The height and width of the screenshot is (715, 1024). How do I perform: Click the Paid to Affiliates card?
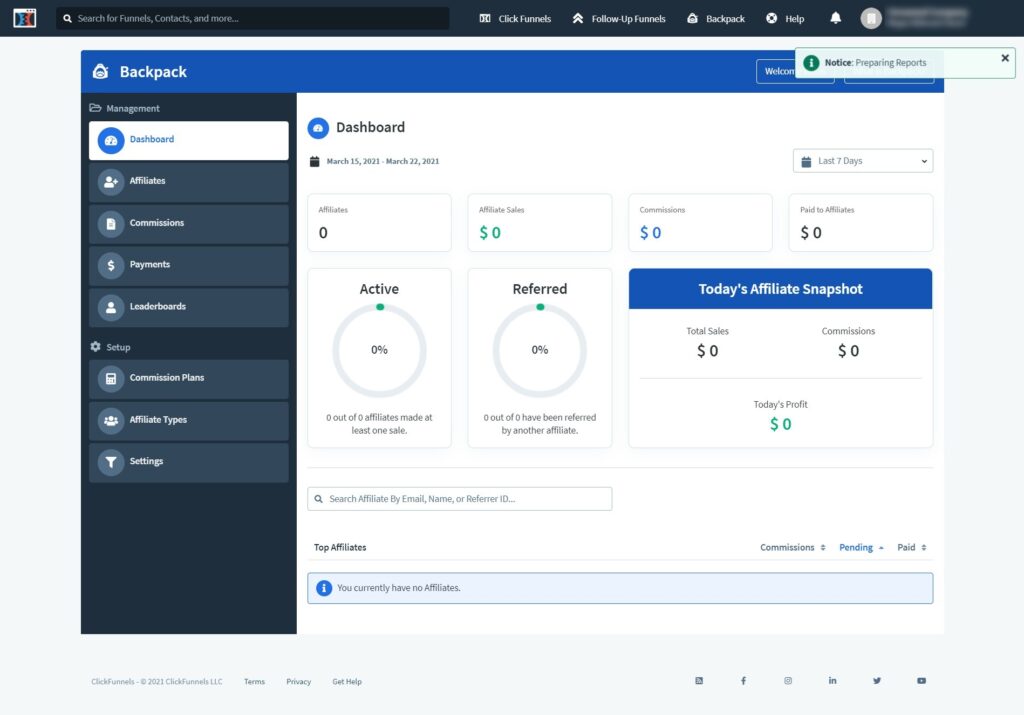pyautogui.click(x=861, y=223)
